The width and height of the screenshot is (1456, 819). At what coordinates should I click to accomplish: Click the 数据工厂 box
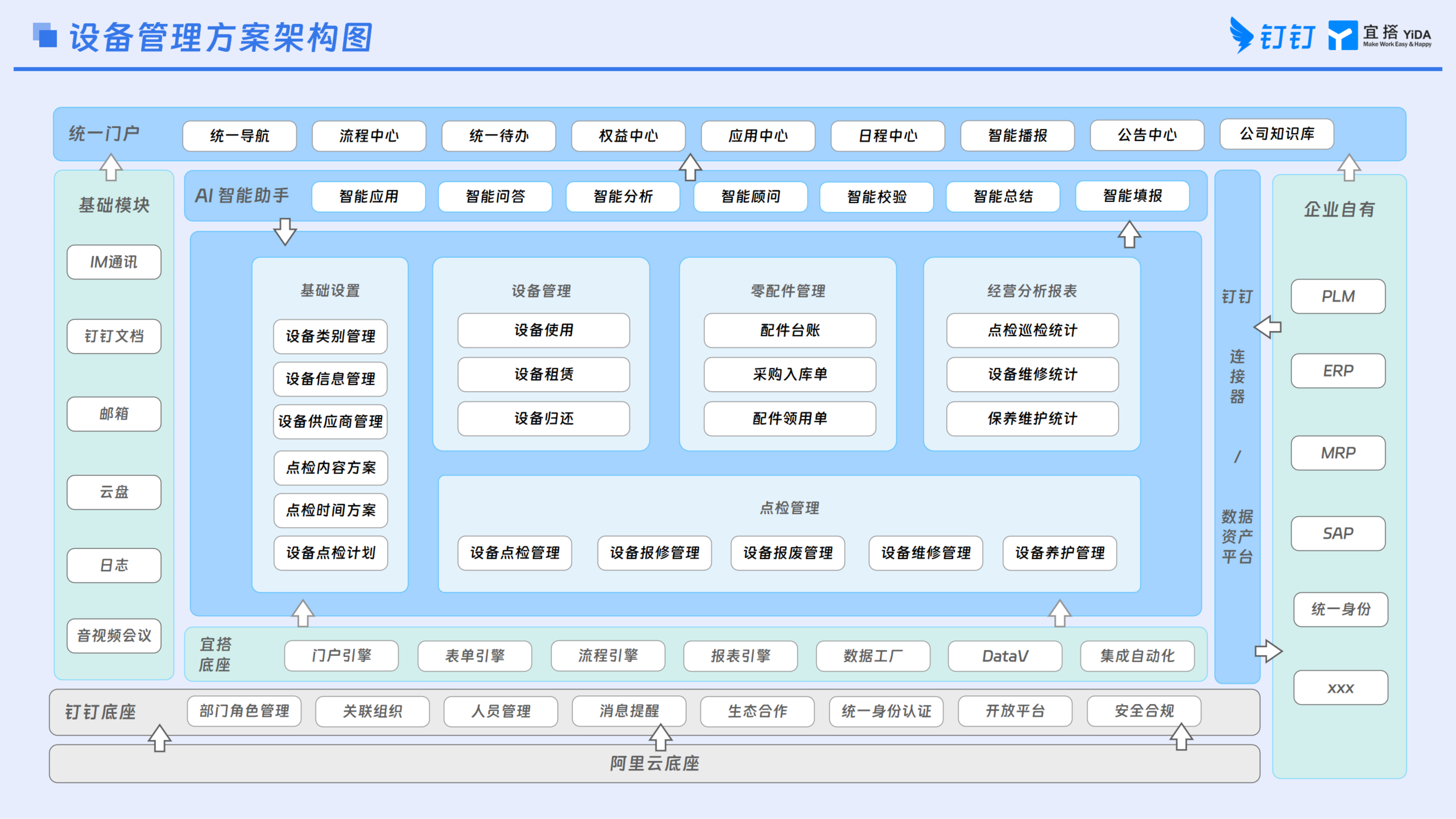(873, 656)
